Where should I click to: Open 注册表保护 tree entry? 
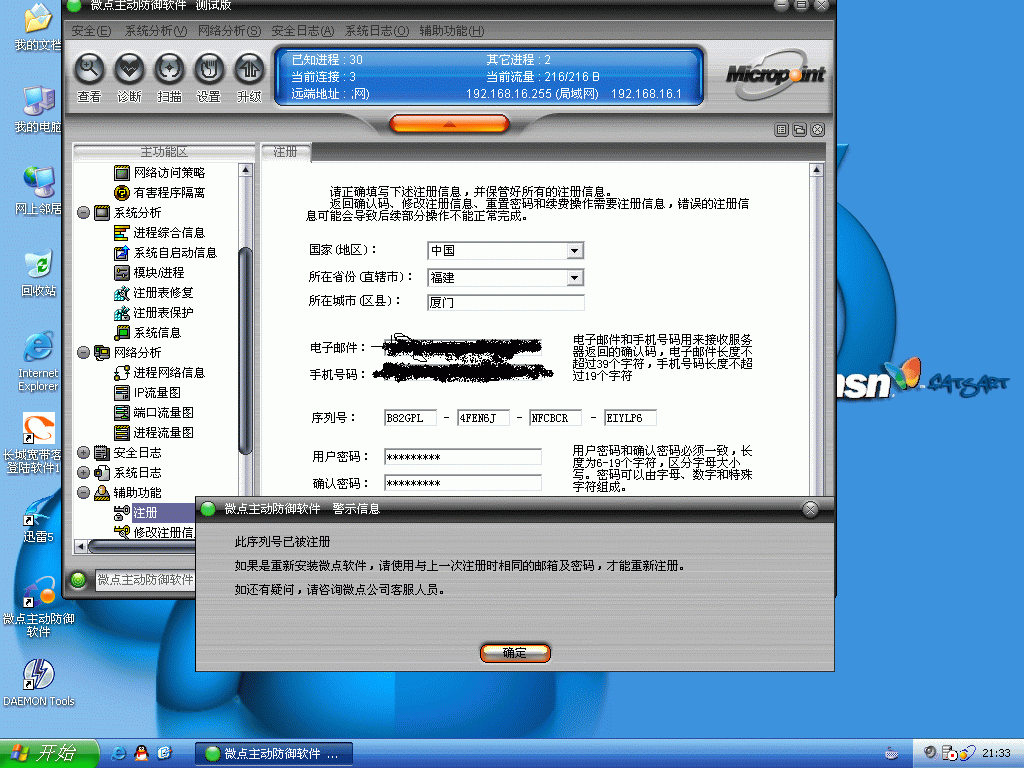(154, 313)
